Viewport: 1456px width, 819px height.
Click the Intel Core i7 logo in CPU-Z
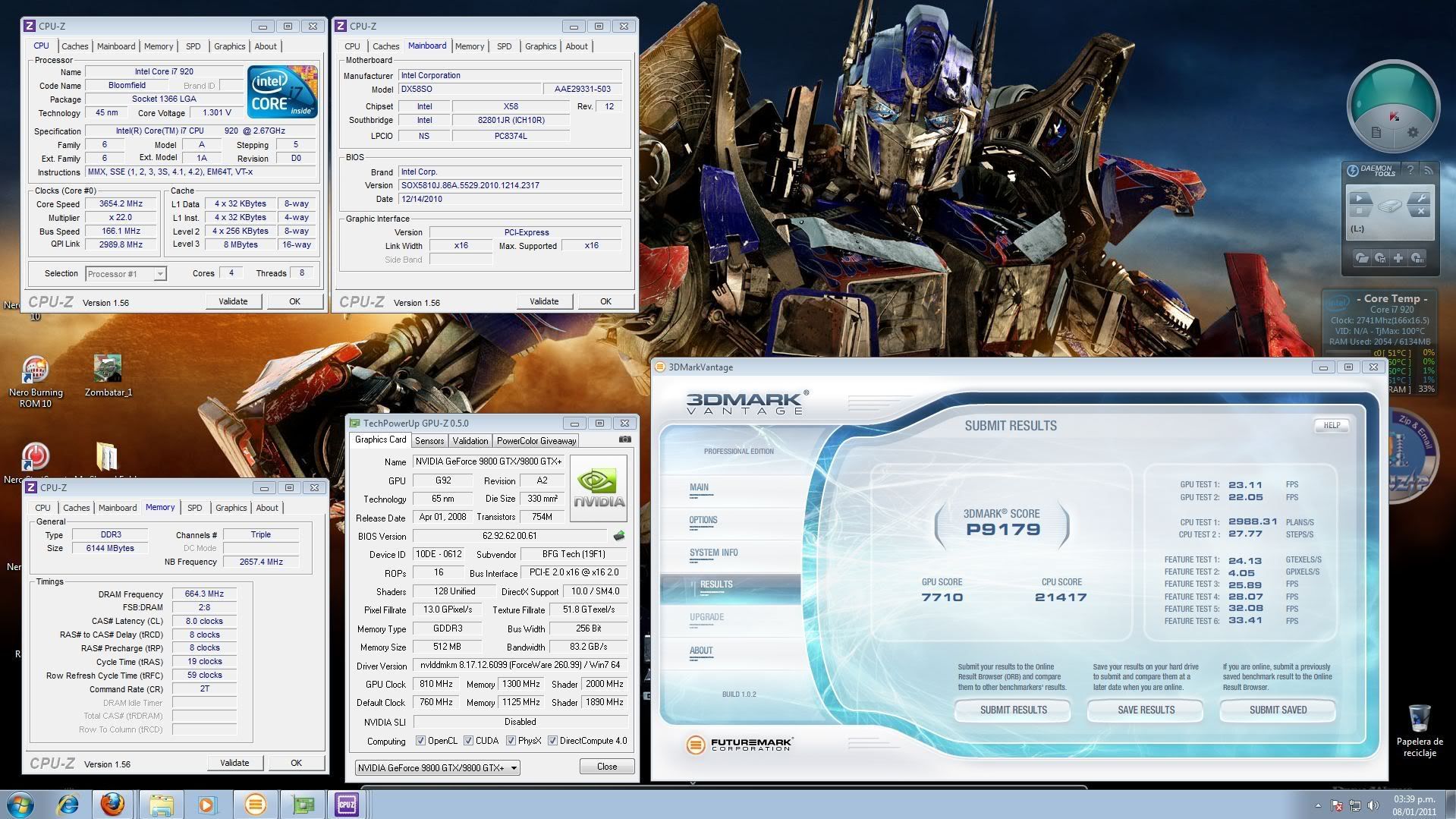pyautogui.click(x=282, y=92)
